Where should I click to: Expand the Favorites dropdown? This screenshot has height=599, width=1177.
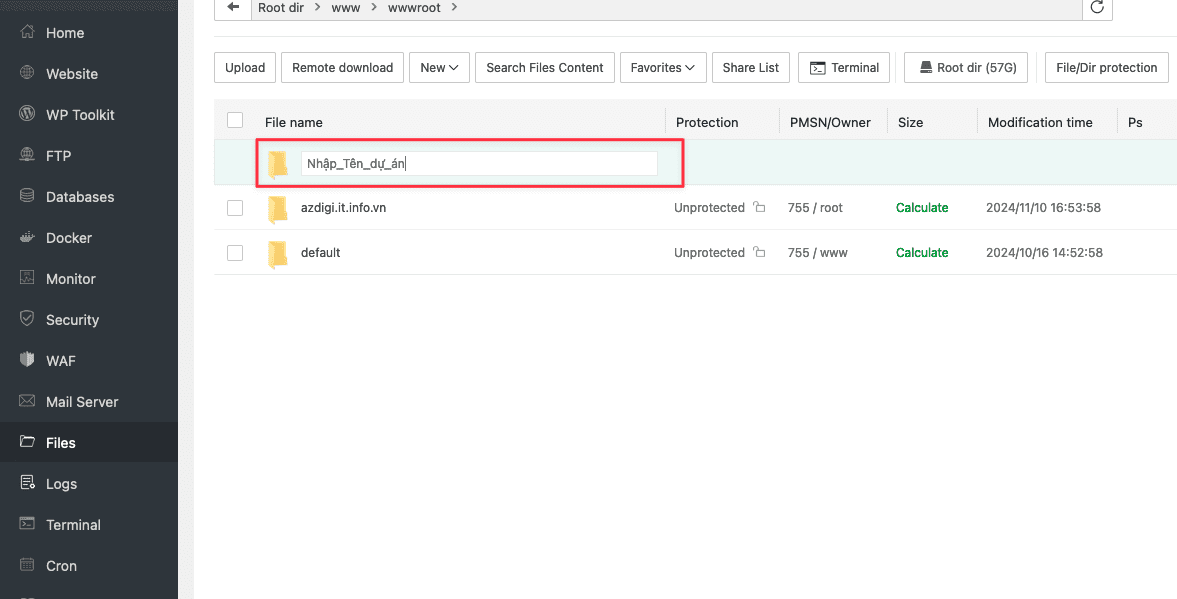click(663, 68)
